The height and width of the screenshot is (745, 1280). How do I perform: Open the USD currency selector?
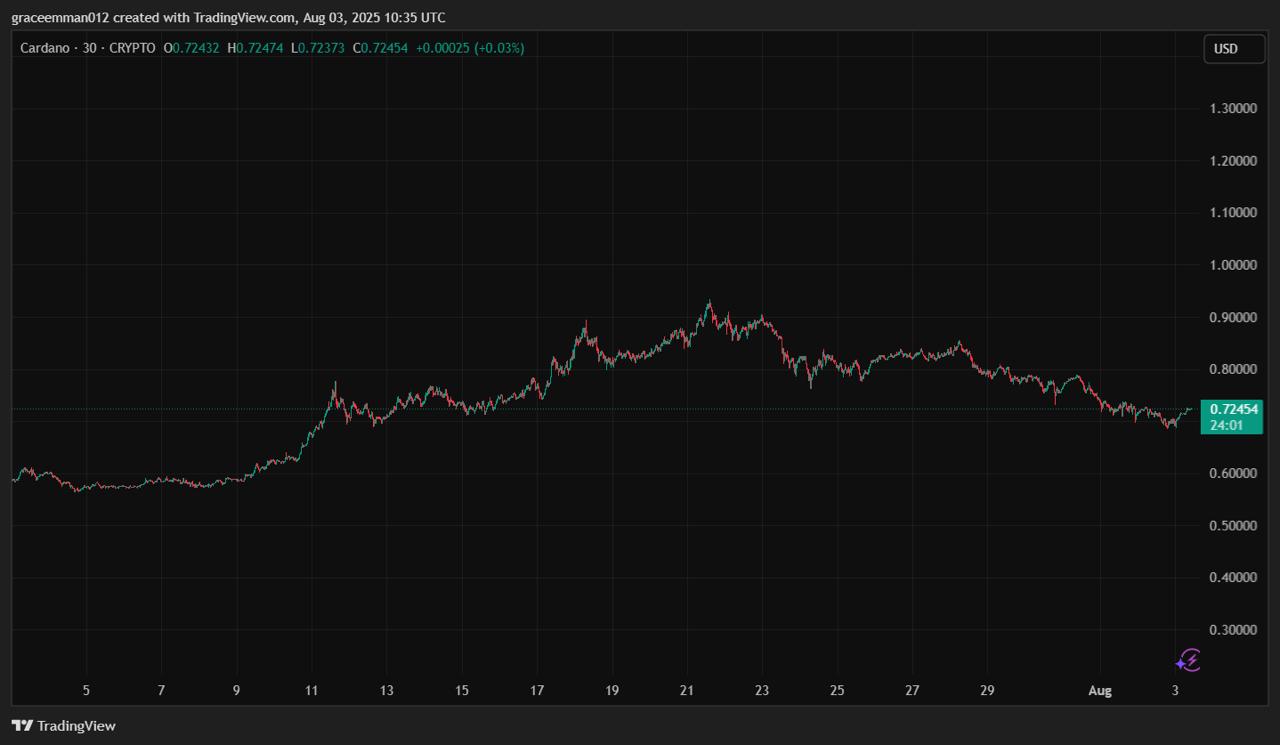pyautogui.click(x=1233, y=49)
